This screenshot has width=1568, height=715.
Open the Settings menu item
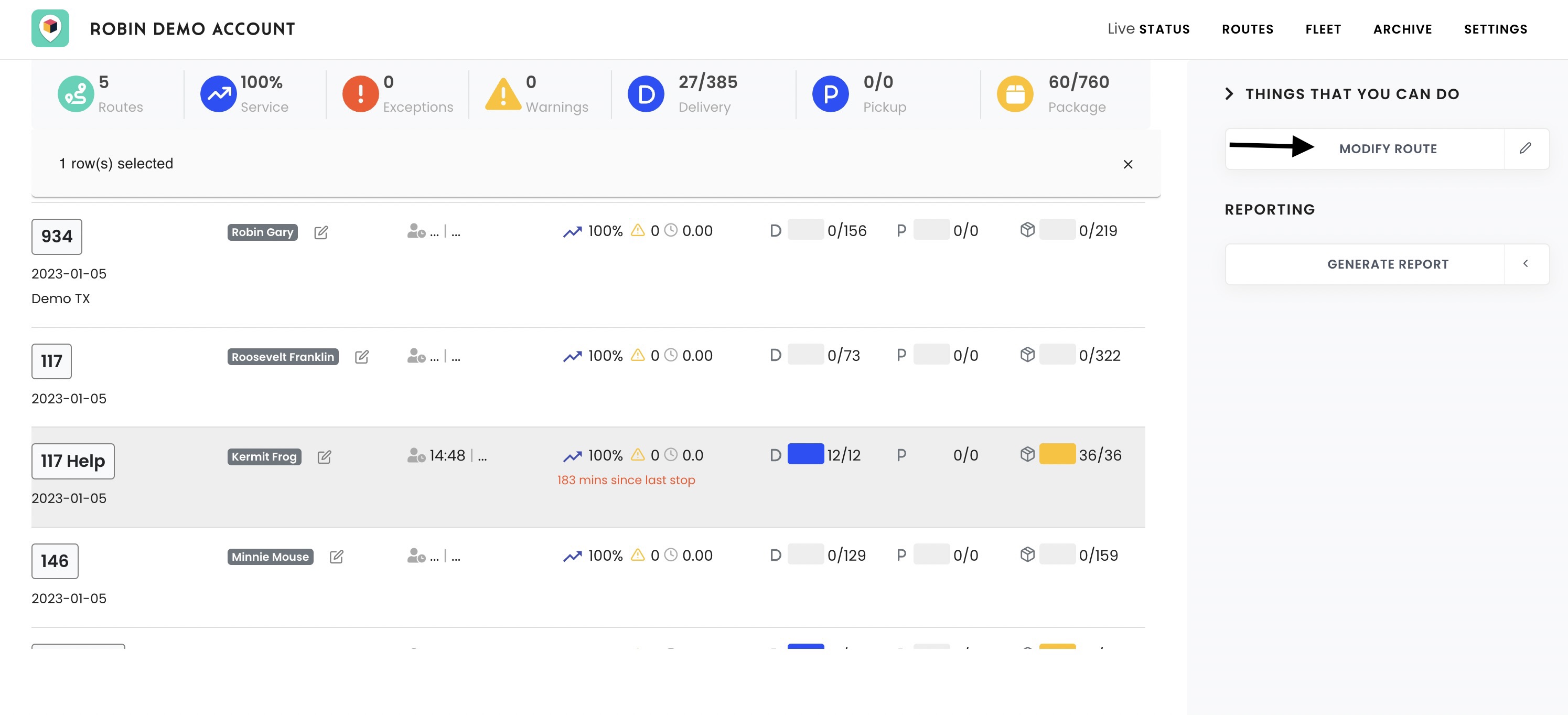point(1495,29)
